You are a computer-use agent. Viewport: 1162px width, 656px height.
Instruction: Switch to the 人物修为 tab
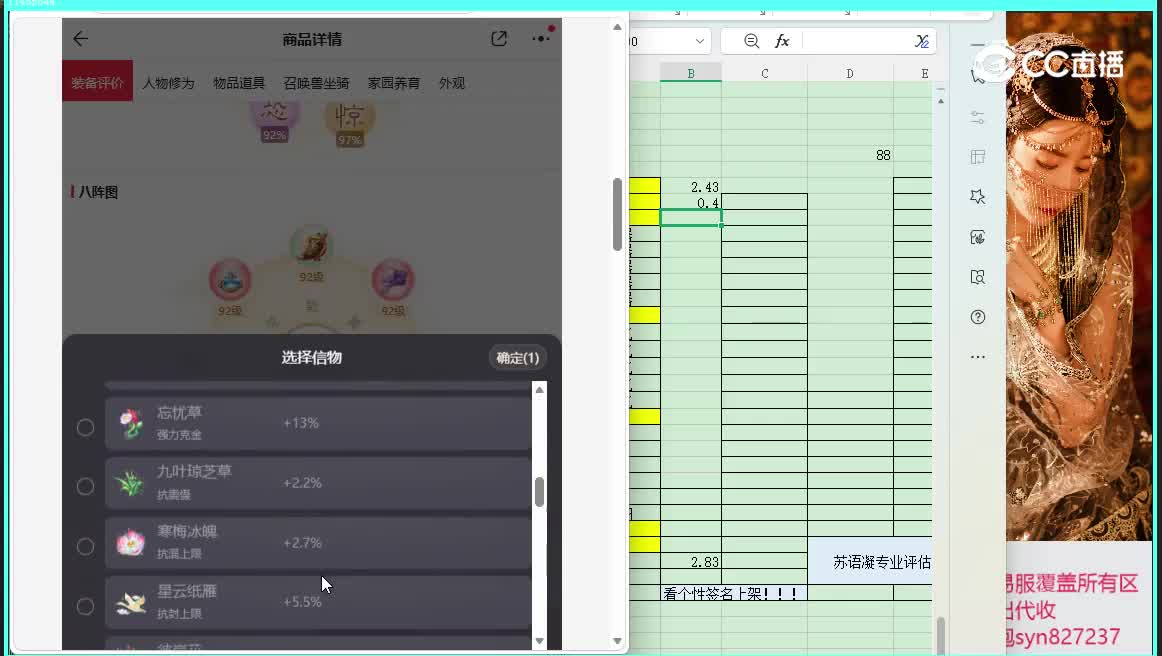pos(168,83)
